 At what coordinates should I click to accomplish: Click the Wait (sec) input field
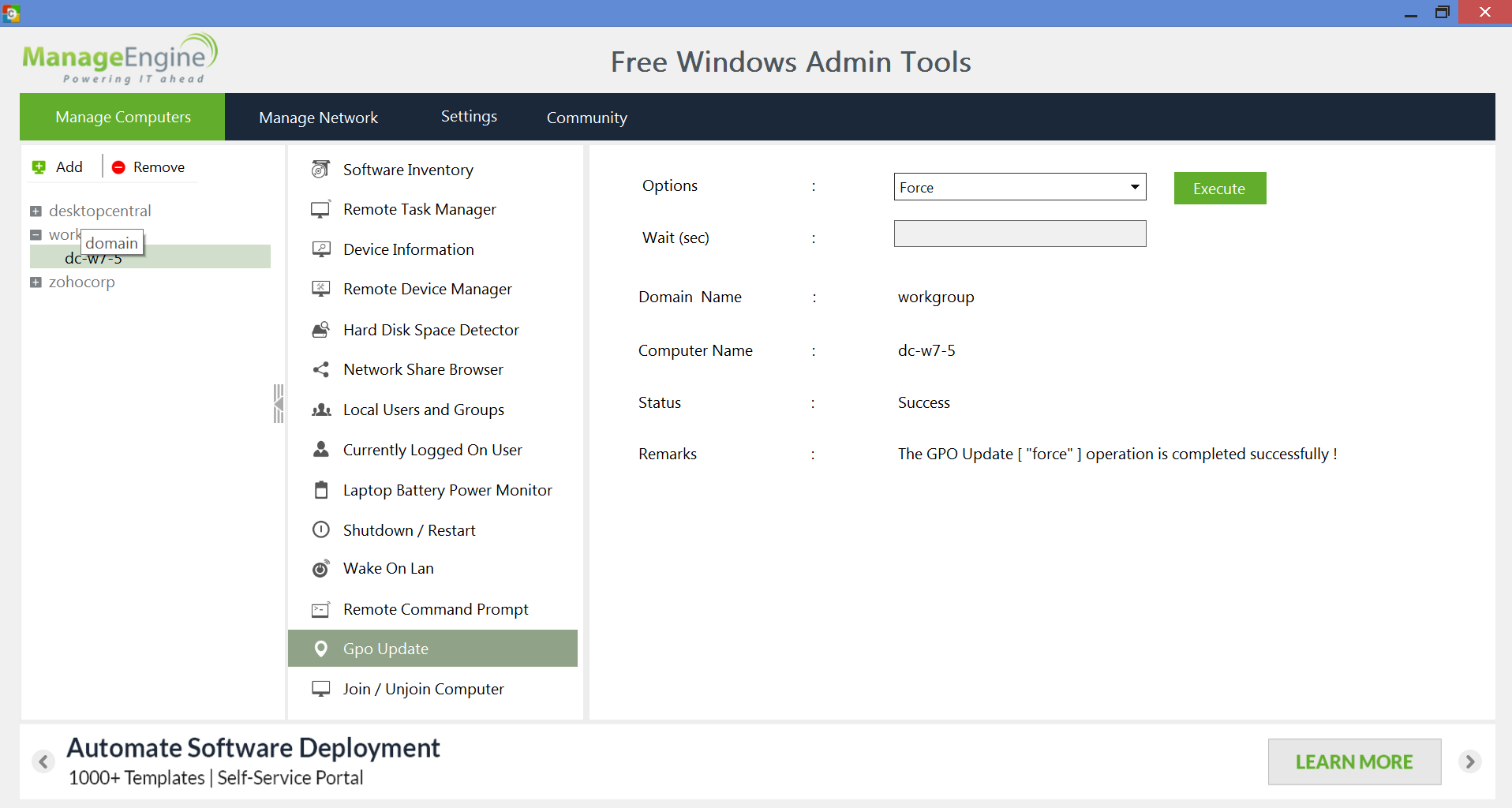[x=1020, y=234]
